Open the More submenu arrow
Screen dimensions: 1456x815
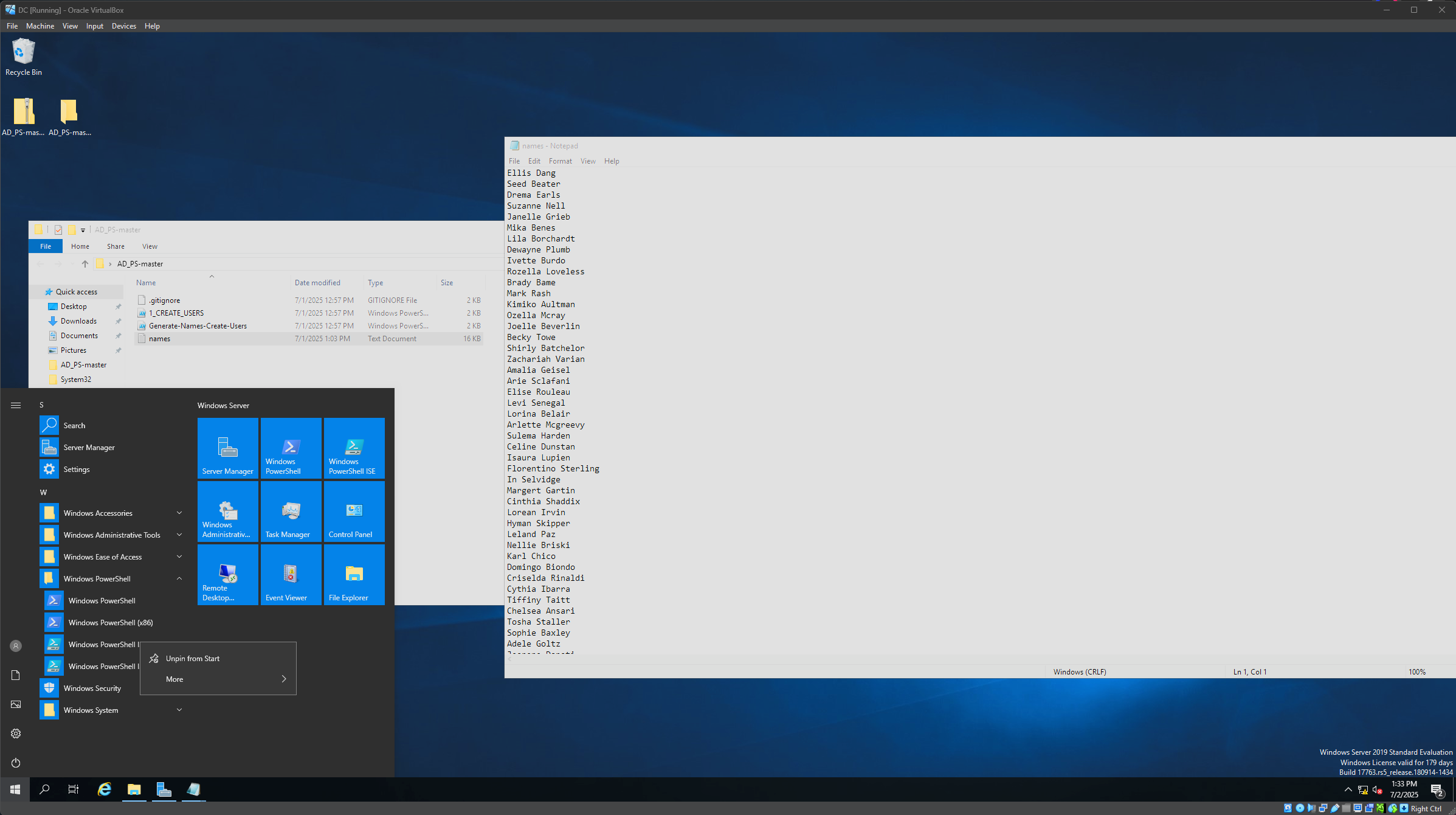(x=284, y=679)
